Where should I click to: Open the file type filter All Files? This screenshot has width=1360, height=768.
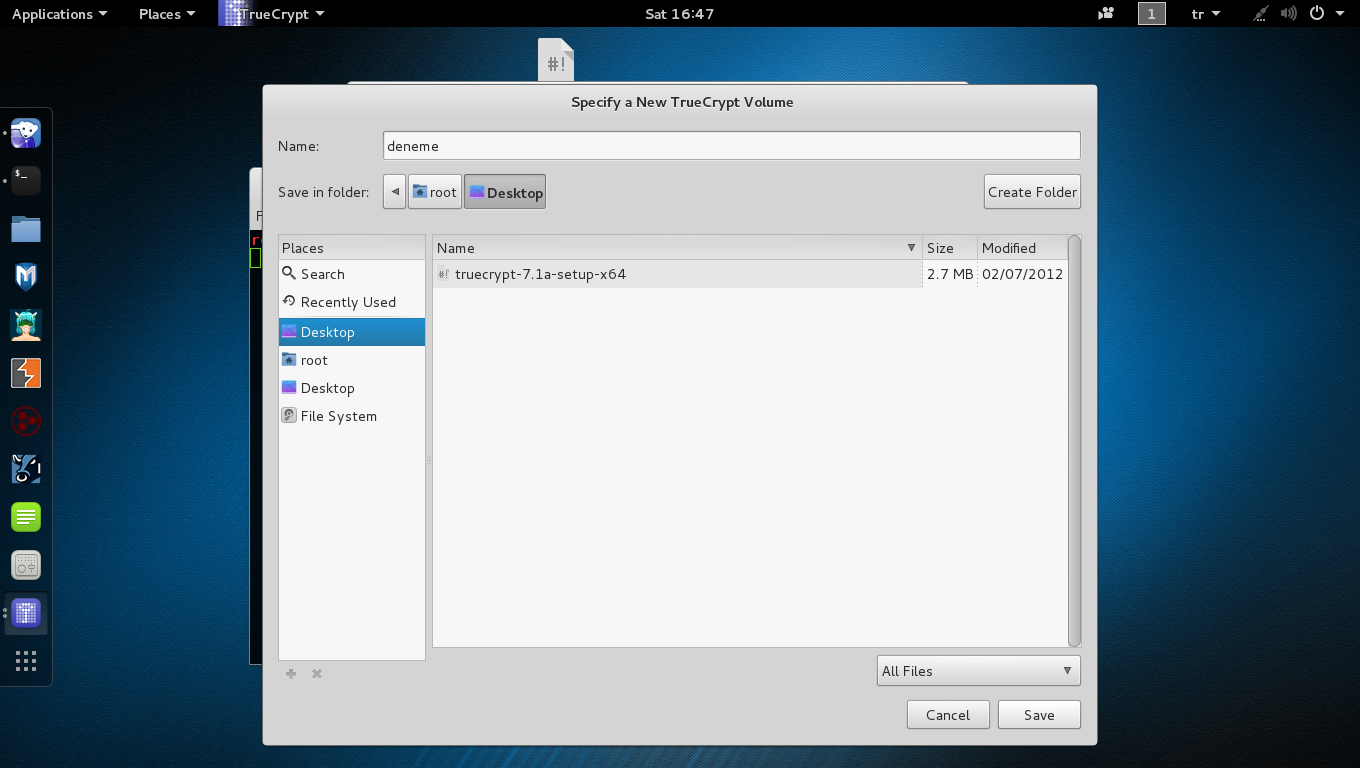click(977, 671)
